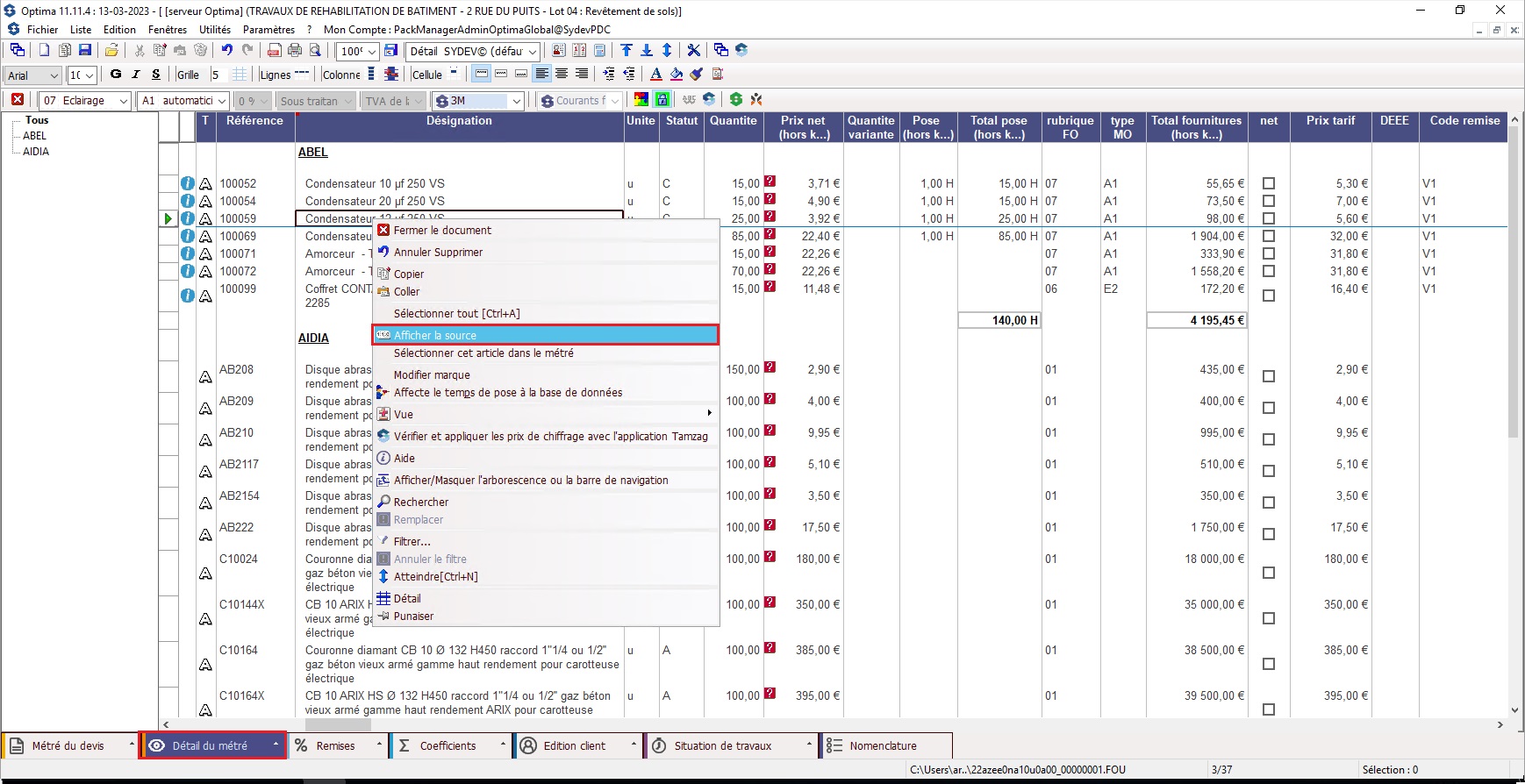Align text left
The height and width of the screenshot is (784, 1525).
click(x=541, y=75)
